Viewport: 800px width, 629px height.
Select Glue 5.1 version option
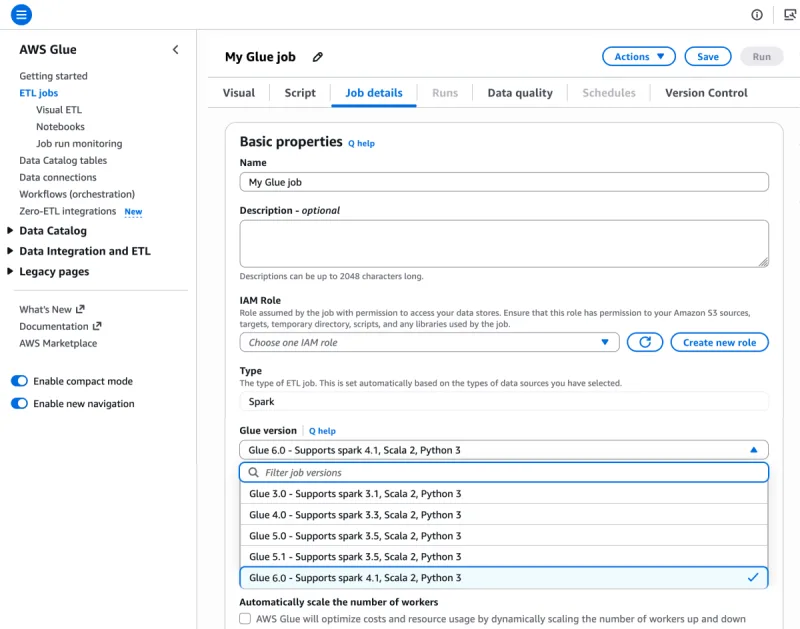tap(504, 557)
